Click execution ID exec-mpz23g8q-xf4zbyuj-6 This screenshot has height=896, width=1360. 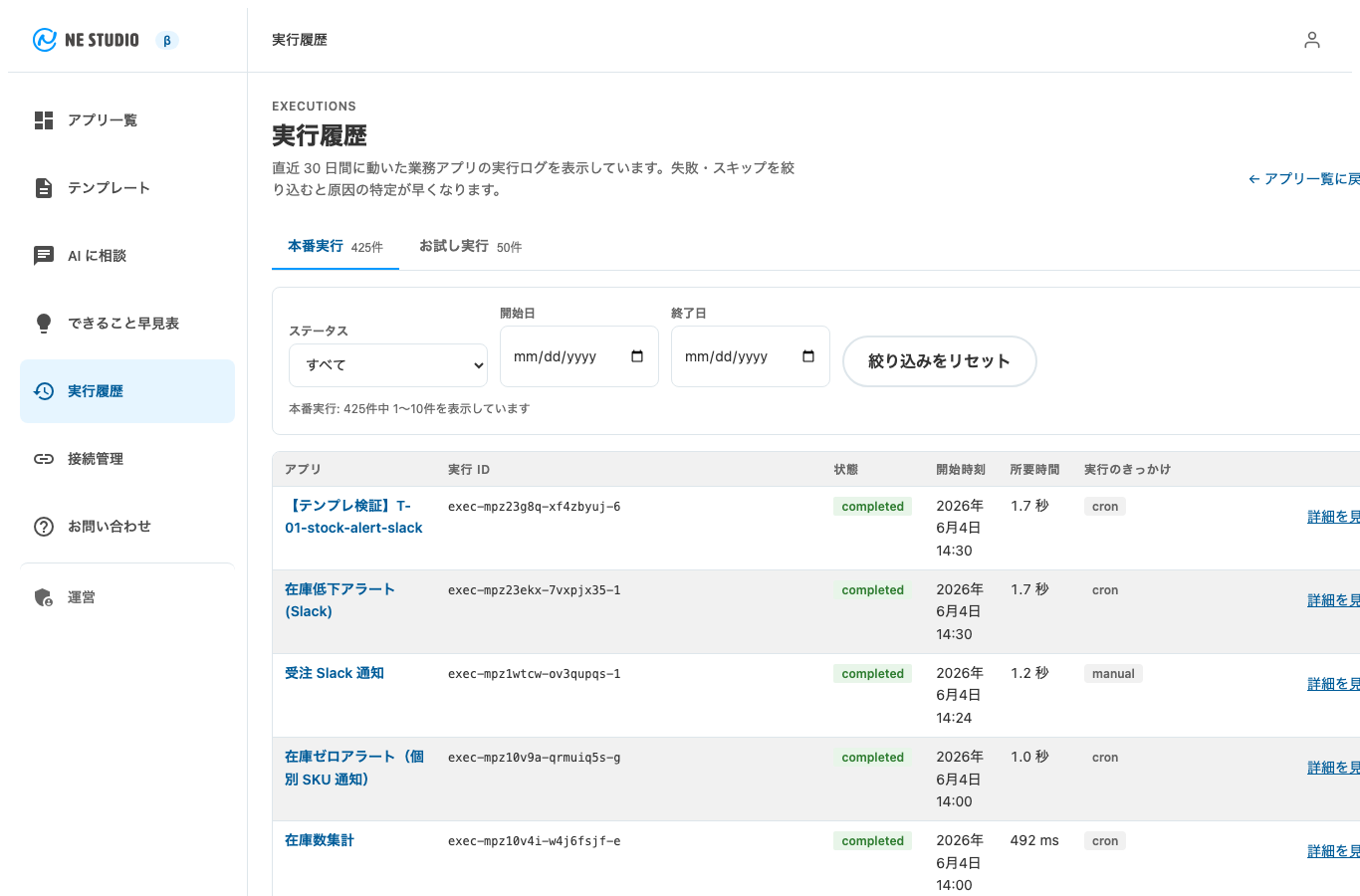(535, 507)
